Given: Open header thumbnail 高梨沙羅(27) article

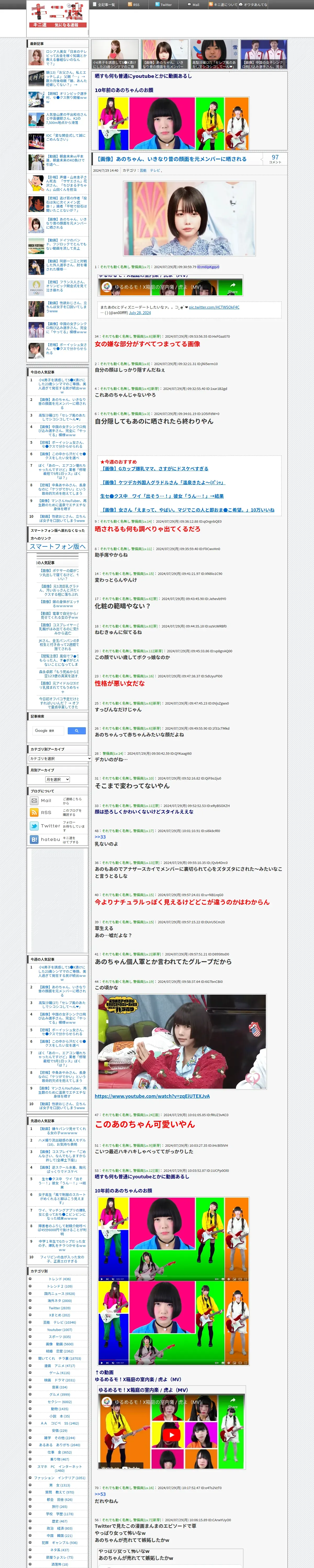Looking at the screenshot, I should coord(214,54).
